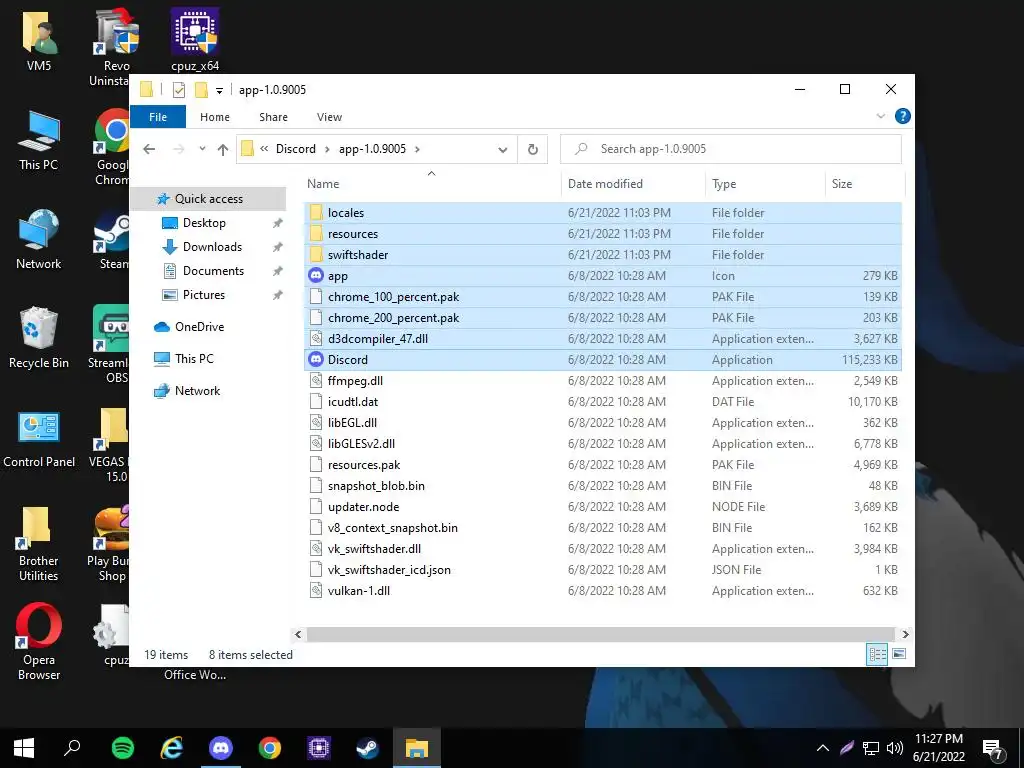Select the snapshot_blob.bin file name
Screen dimensions: 1024x768
(x=376, y=485)
